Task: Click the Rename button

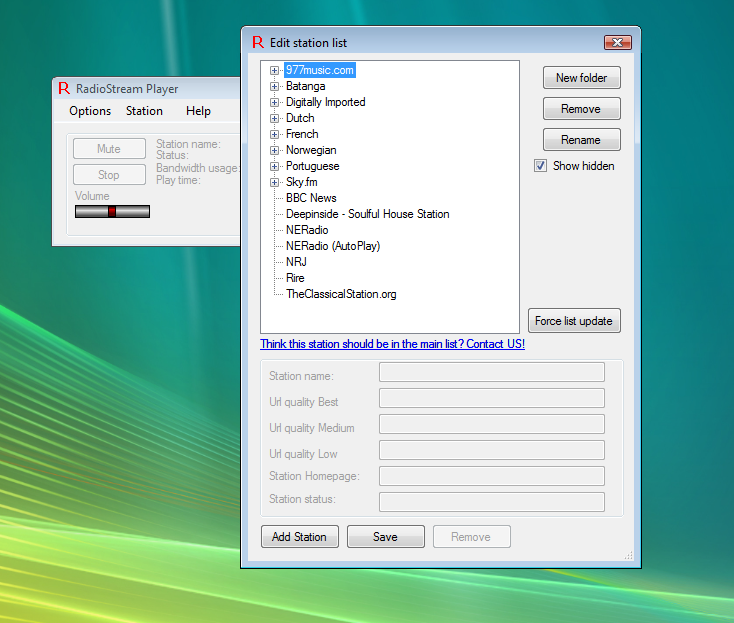Action: tap(581, 139)
